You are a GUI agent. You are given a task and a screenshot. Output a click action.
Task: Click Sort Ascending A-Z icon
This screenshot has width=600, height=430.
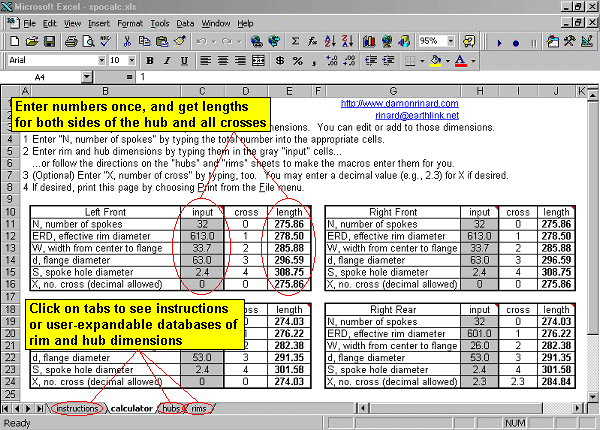330,41
